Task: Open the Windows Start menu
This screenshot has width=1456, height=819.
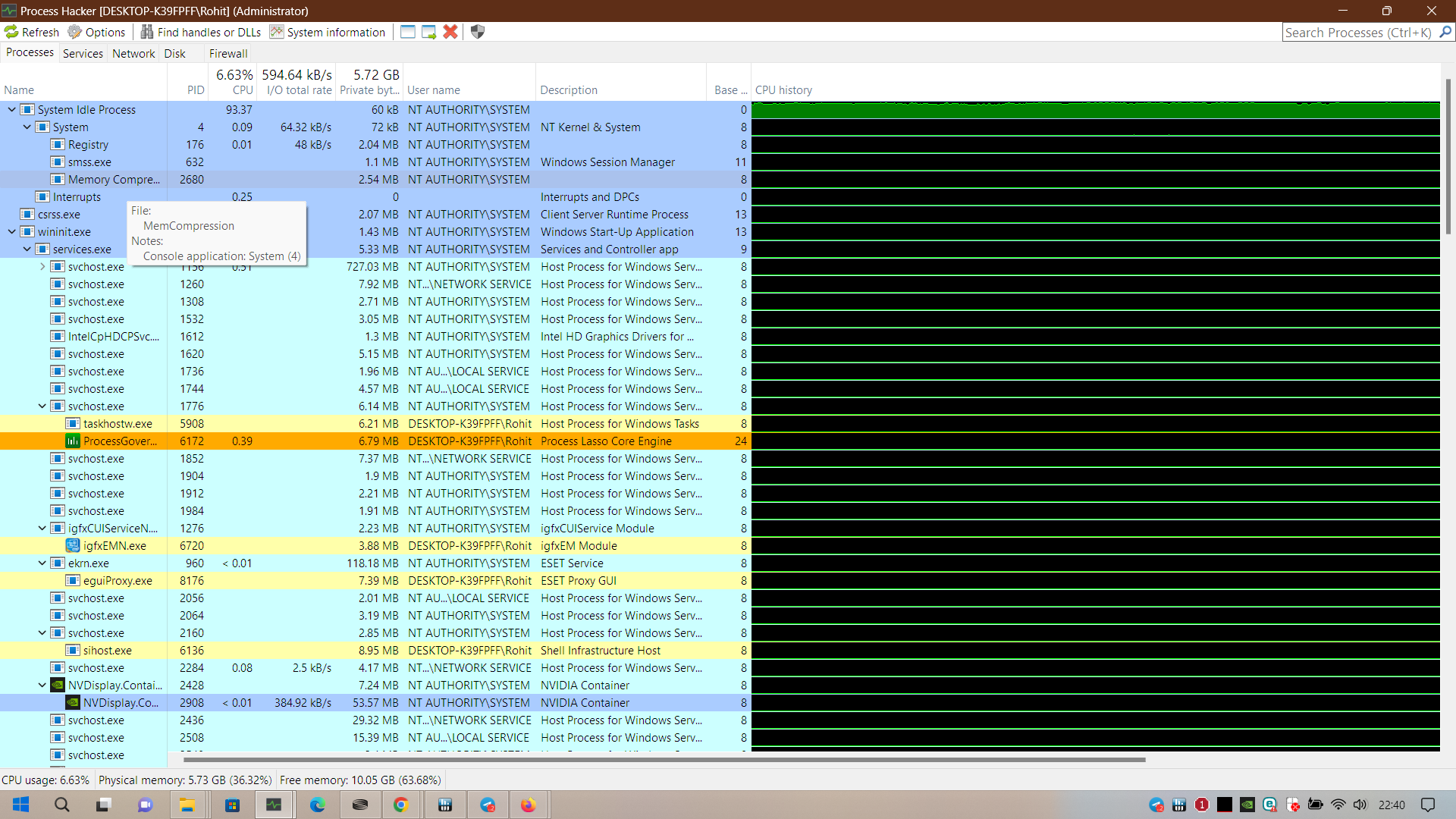Action: (20, 805)
